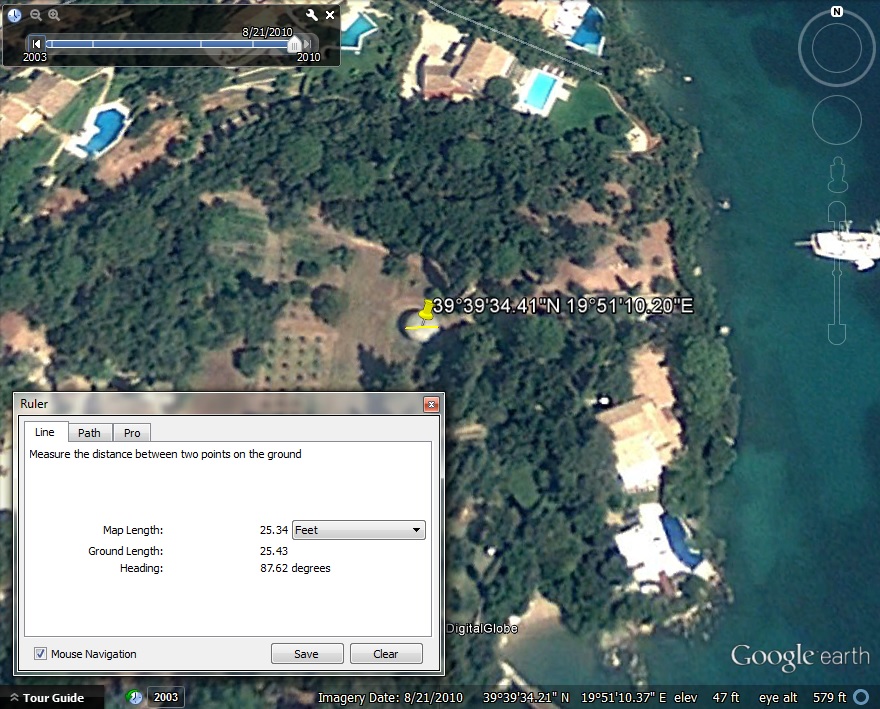The height and width of the screenshot is (709, 880).
Task: Expand the Tour Guide panel
Action: point(52,698)
